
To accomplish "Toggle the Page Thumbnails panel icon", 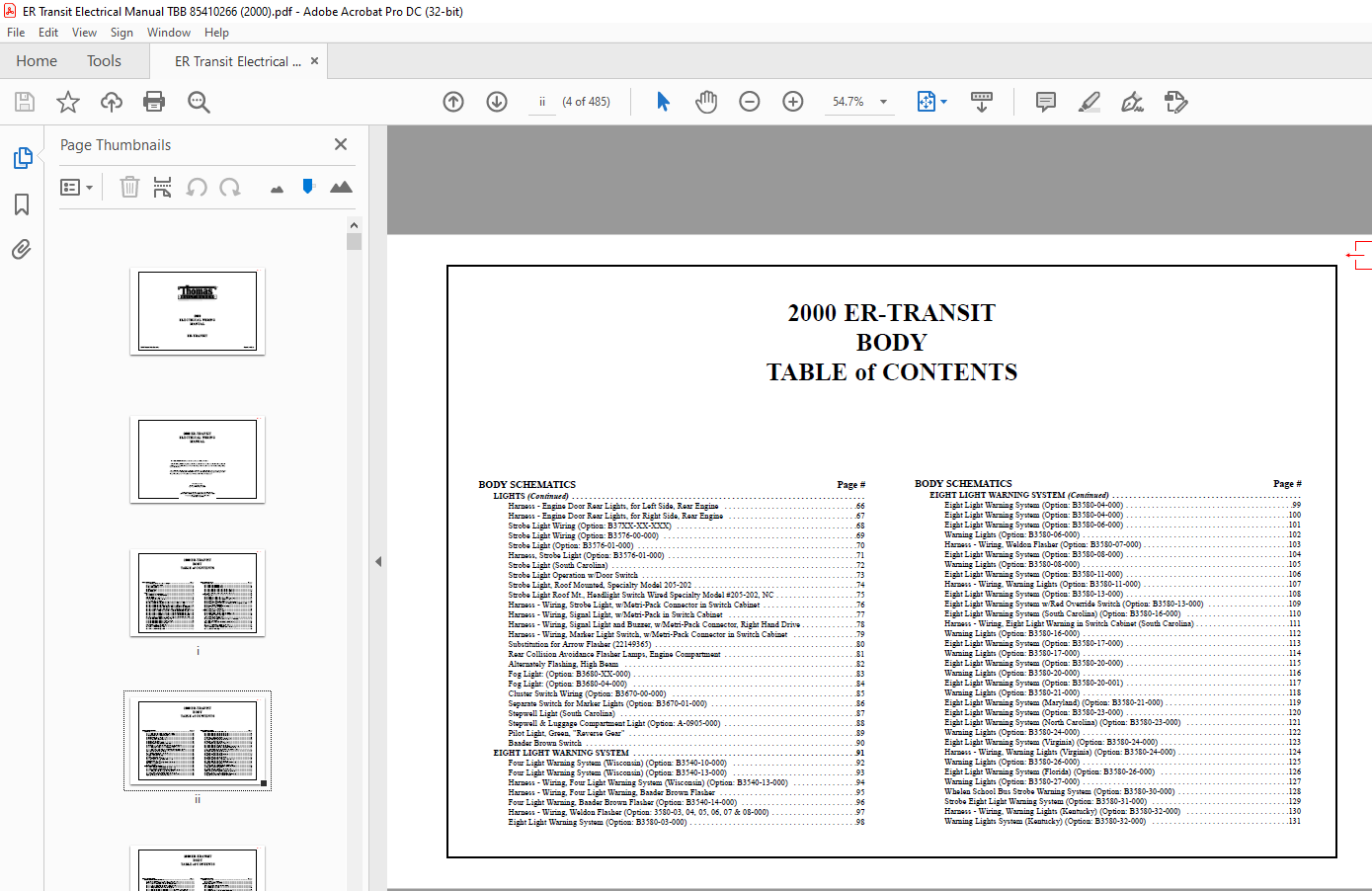I will 22,158.
